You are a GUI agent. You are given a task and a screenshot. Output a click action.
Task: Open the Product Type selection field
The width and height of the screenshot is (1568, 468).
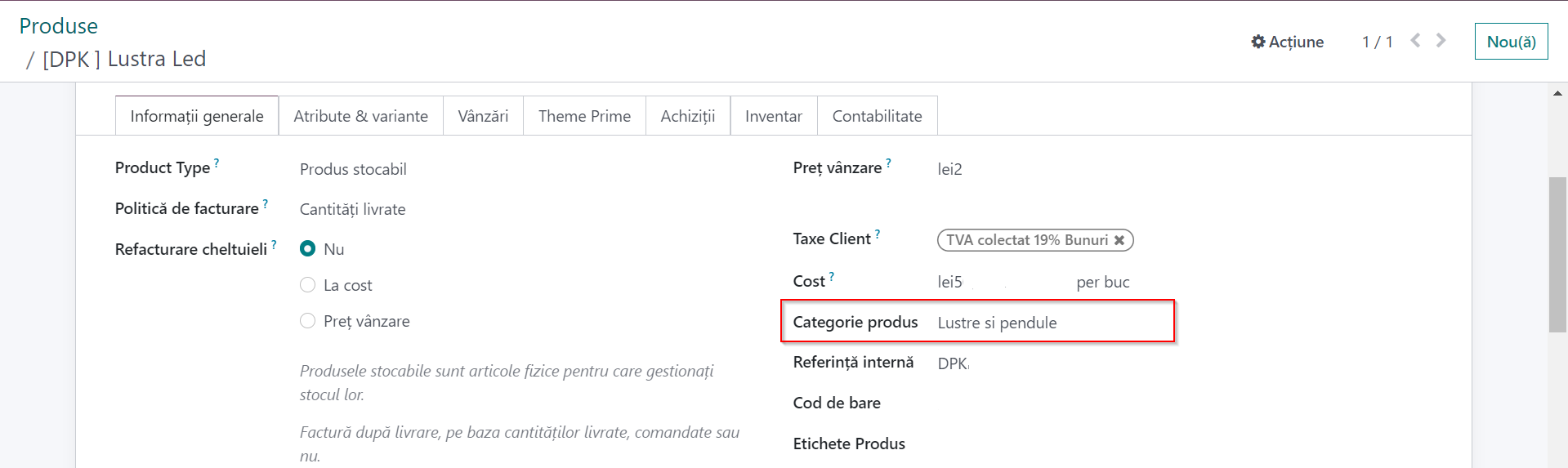pyautogui.click(x=353, y=169)
